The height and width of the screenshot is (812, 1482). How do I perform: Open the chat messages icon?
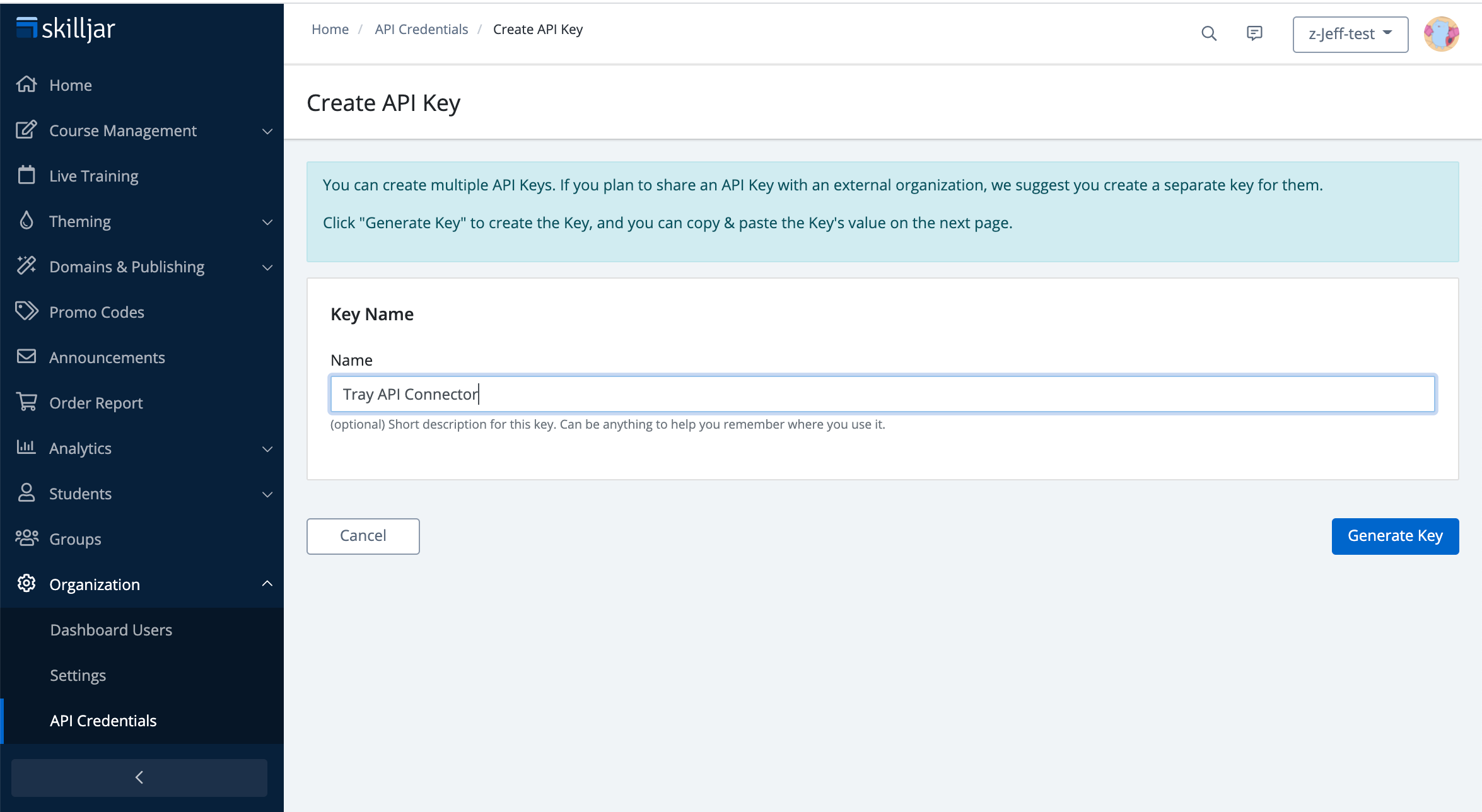[x=1254, y=33]
